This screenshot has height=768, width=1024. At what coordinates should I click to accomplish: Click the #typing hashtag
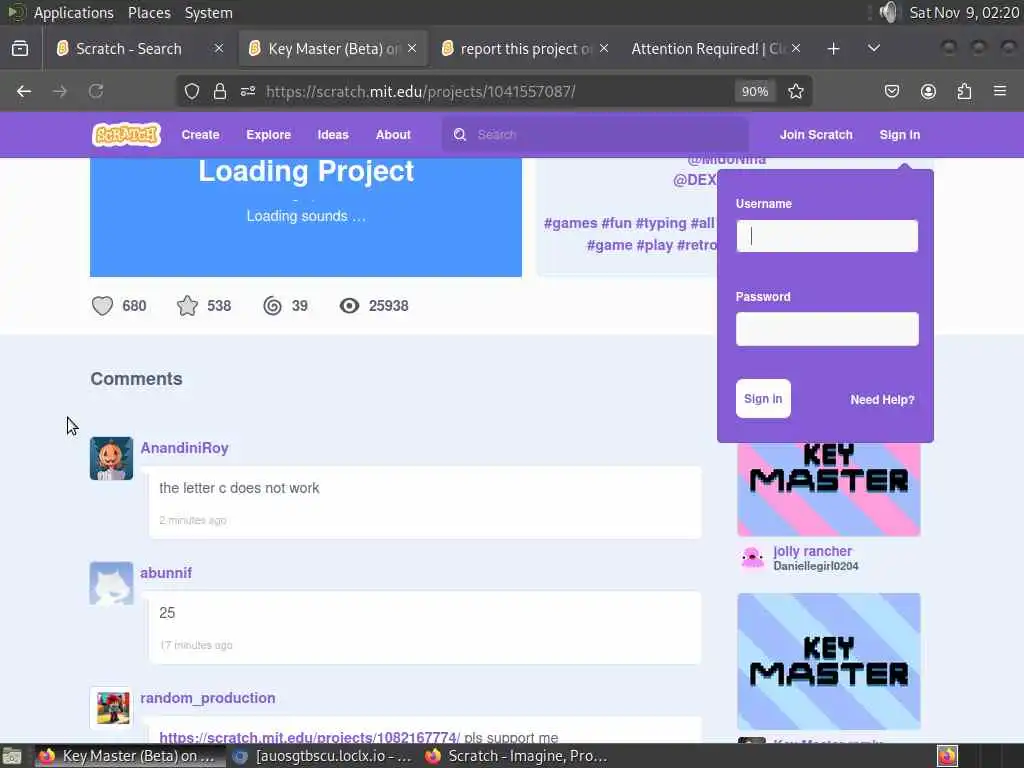(661, 223)
